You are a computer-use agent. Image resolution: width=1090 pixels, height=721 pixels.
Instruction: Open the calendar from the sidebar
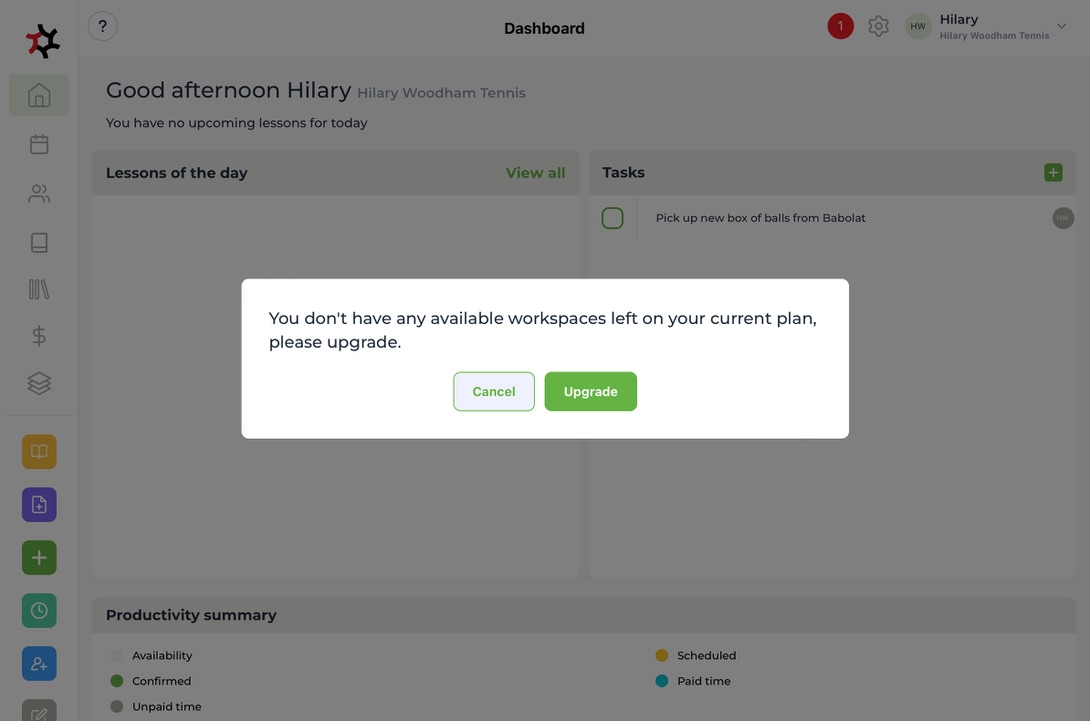tap(39, 144)
